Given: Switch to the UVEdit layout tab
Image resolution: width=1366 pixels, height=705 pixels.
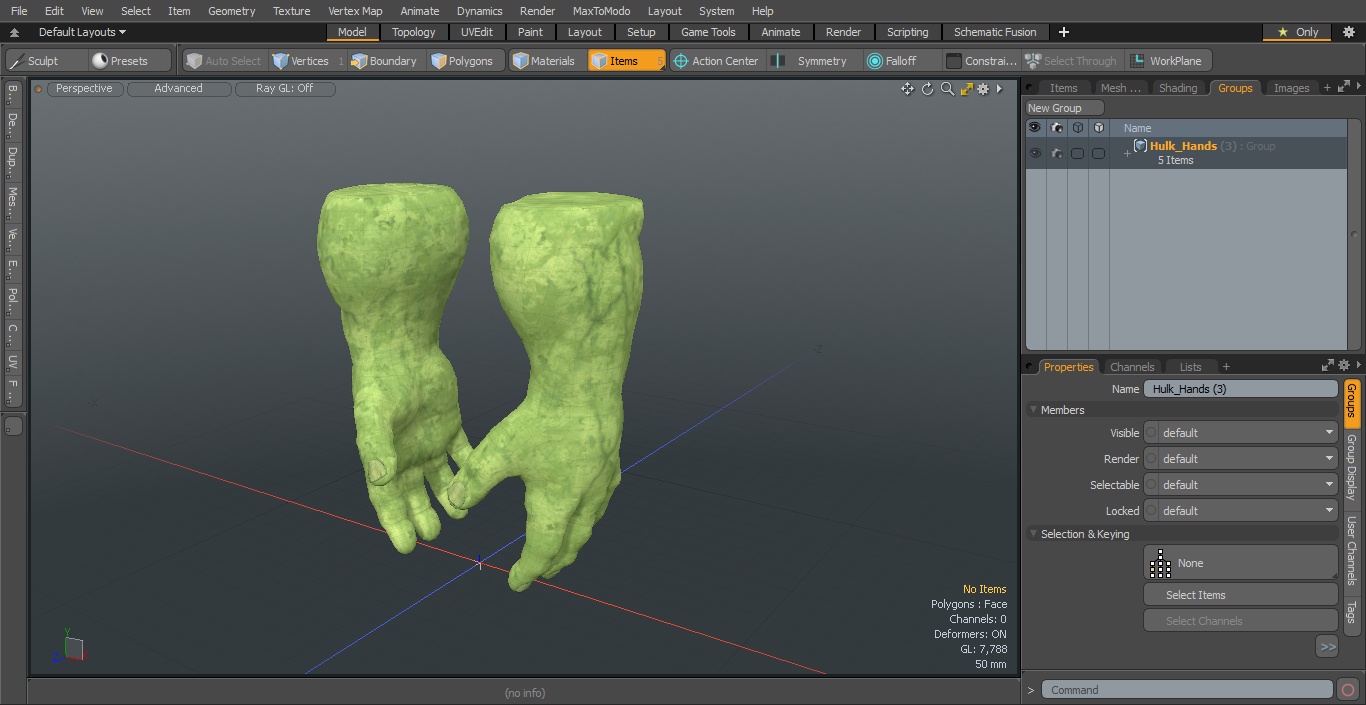Looking at the screenshot, I should tap(477, 32).
